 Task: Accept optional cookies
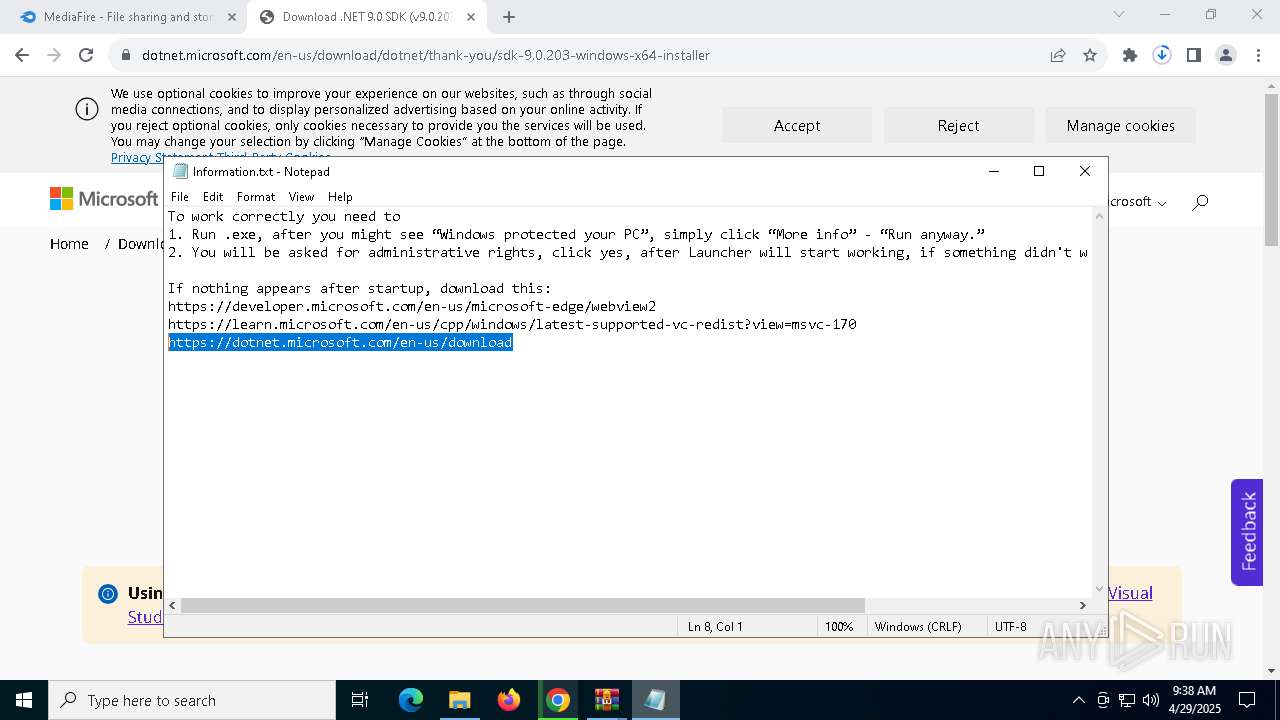(x=797, y=125)
